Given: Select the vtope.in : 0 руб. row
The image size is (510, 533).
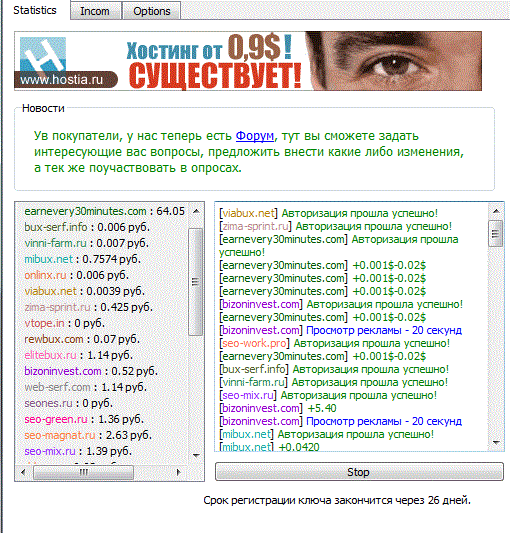Looking at the screenshot, I should (64, 323).
